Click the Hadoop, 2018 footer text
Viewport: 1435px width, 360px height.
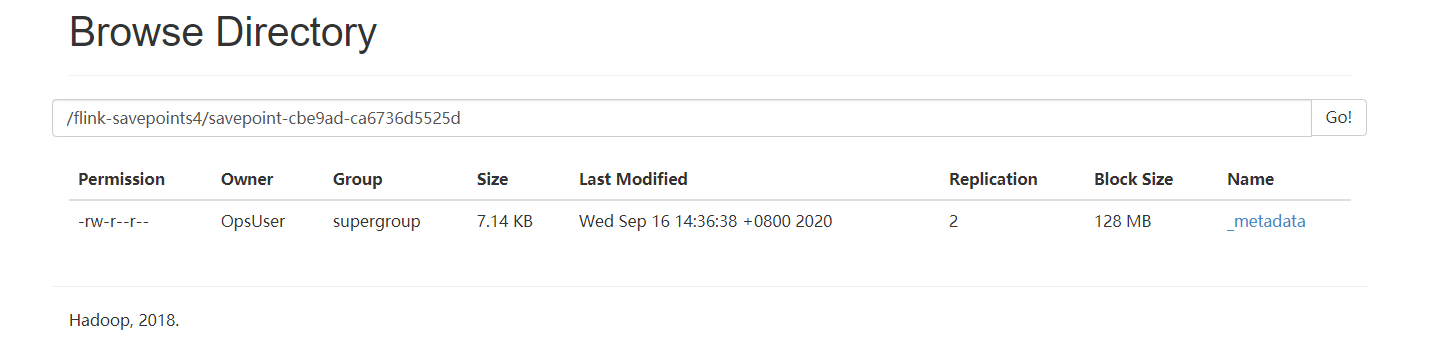124,321
